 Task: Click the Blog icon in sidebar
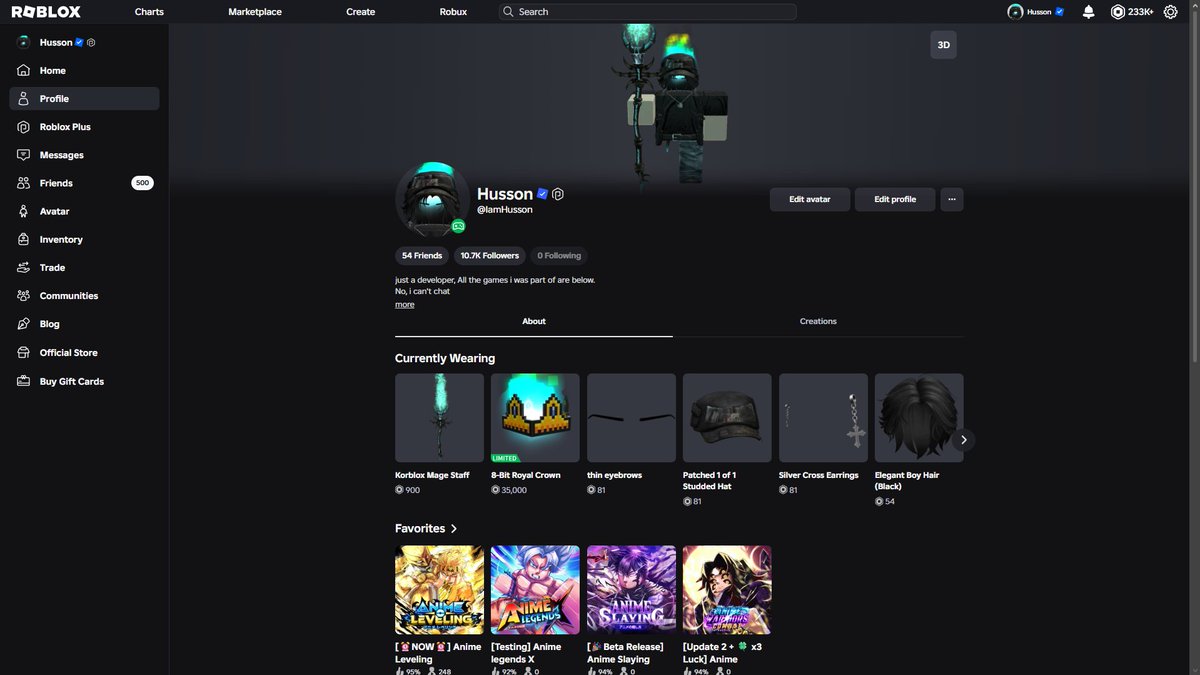click(x=23, y=324)
